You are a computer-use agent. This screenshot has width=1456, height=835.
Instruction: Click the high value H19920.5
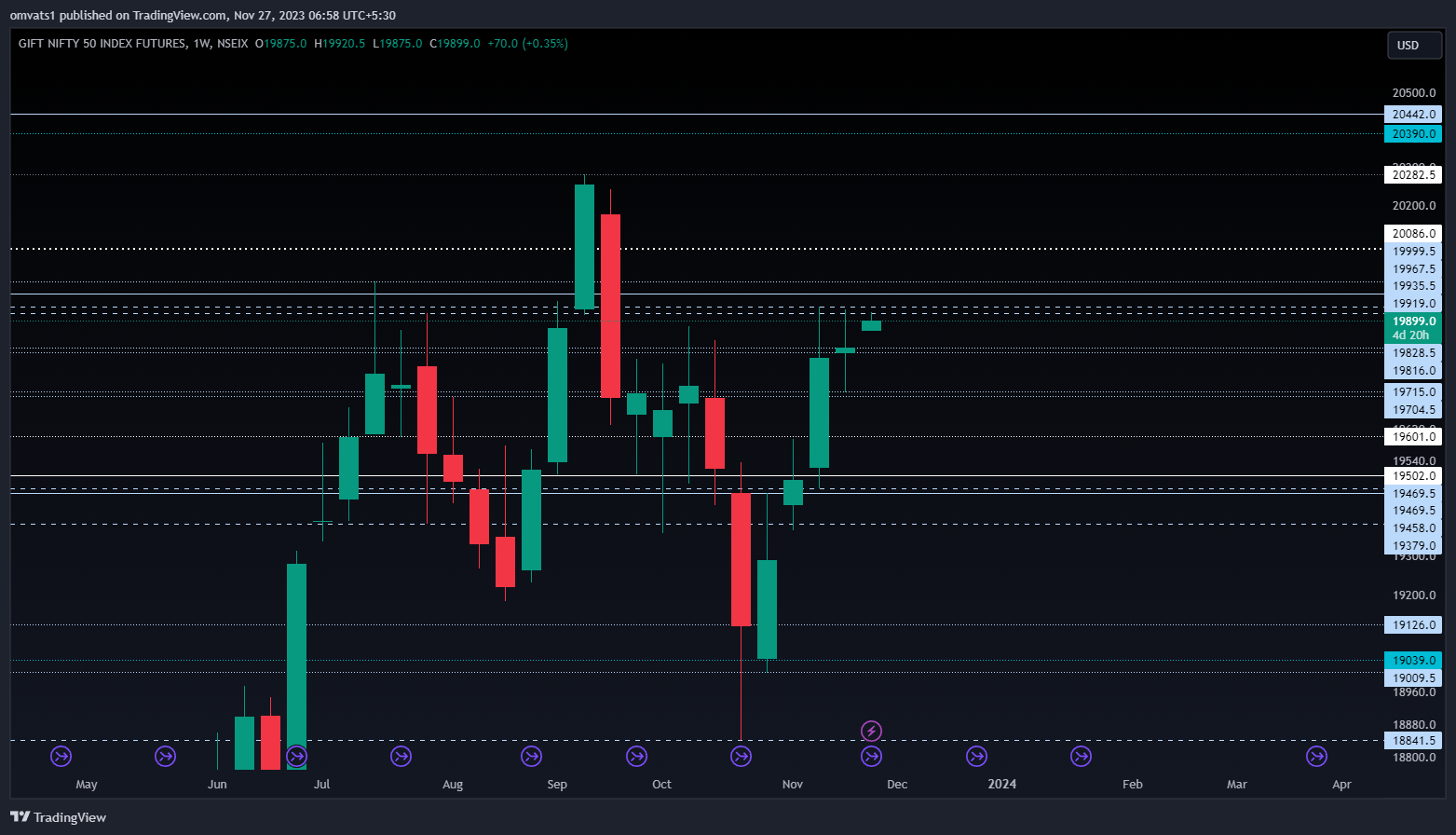click(339, 44)
